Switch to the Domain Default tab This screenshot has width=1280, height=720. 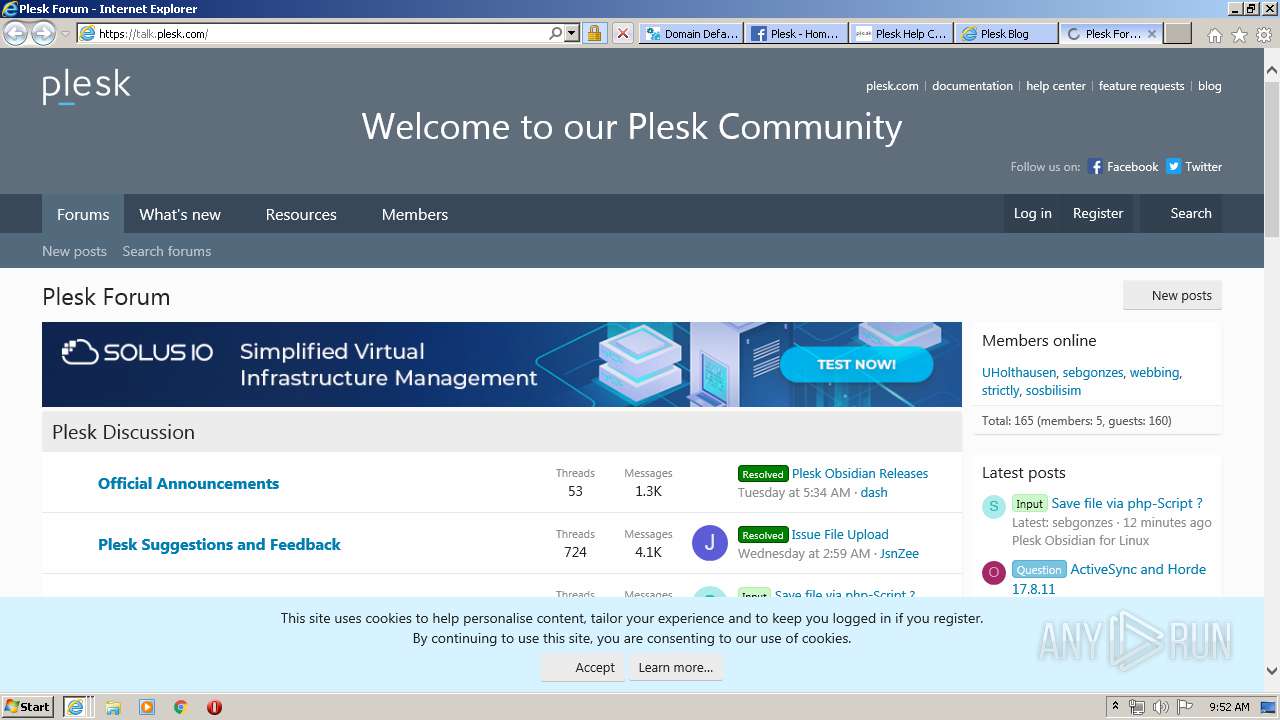point(691,33)
